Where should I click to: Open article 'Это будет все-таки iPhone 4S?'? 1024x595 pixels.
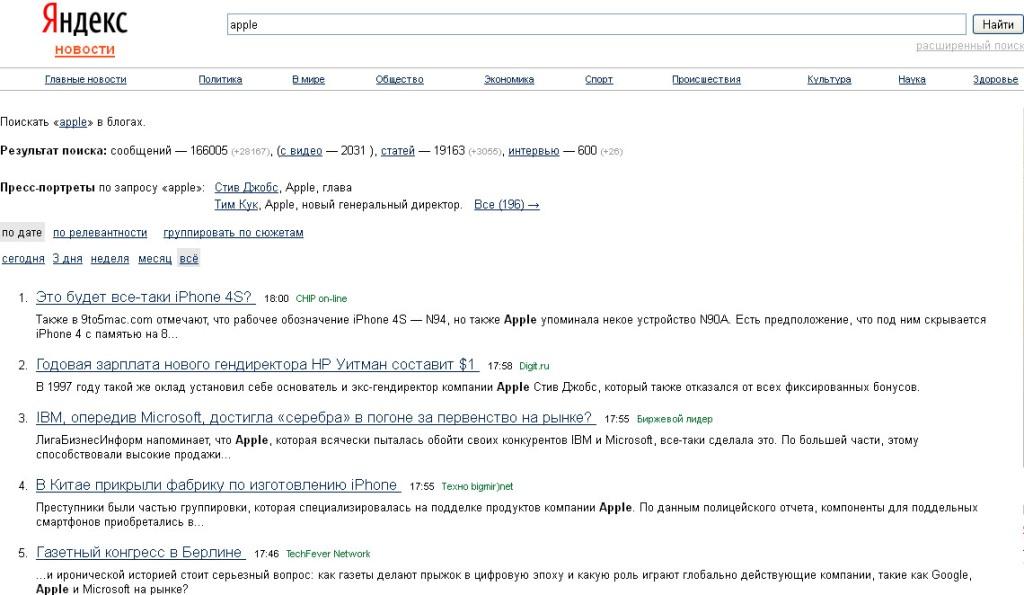[x=145, y=297]
